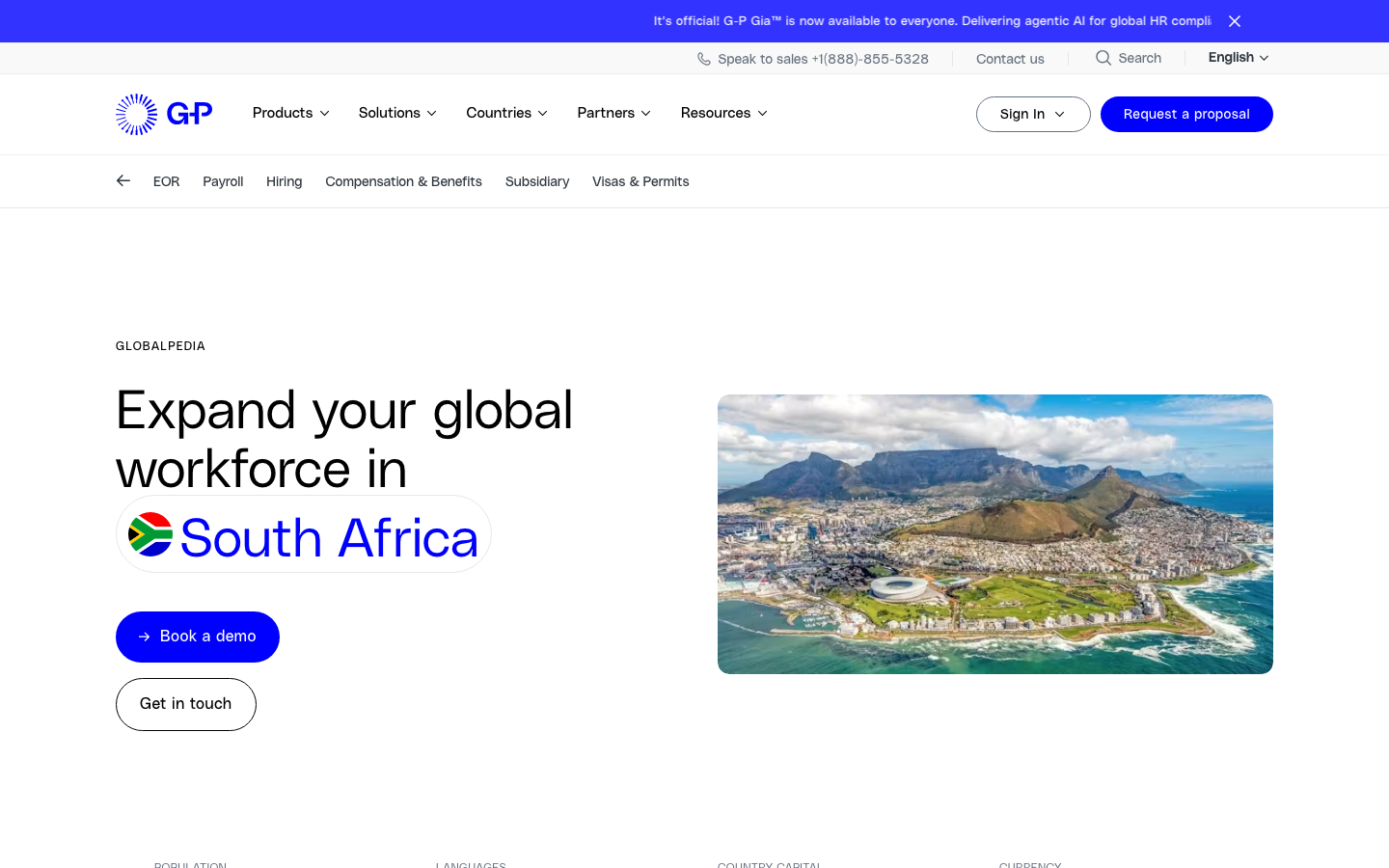Open the Payroll tab

pos(223,181)
